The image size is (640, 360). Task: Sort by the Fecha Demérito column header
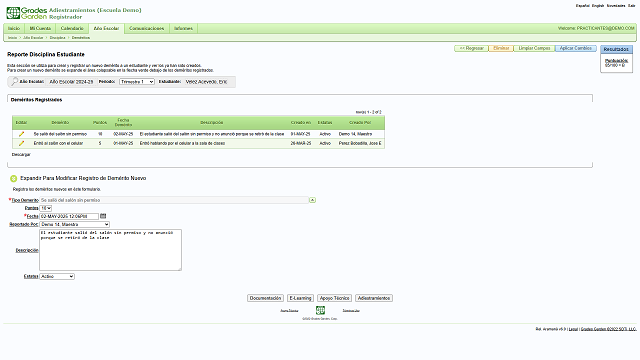pos(123,122)
